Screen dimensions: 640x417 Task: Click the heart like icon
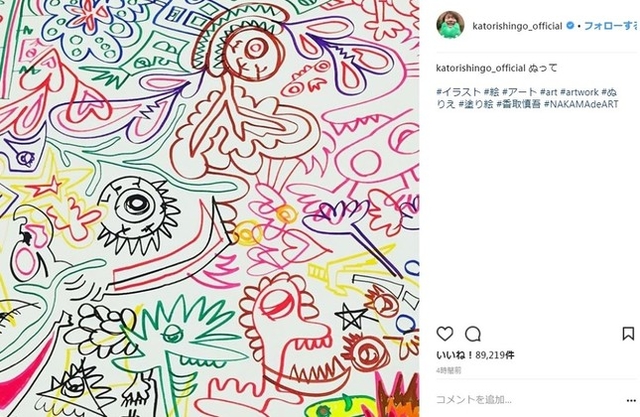[x=444, y=334]
